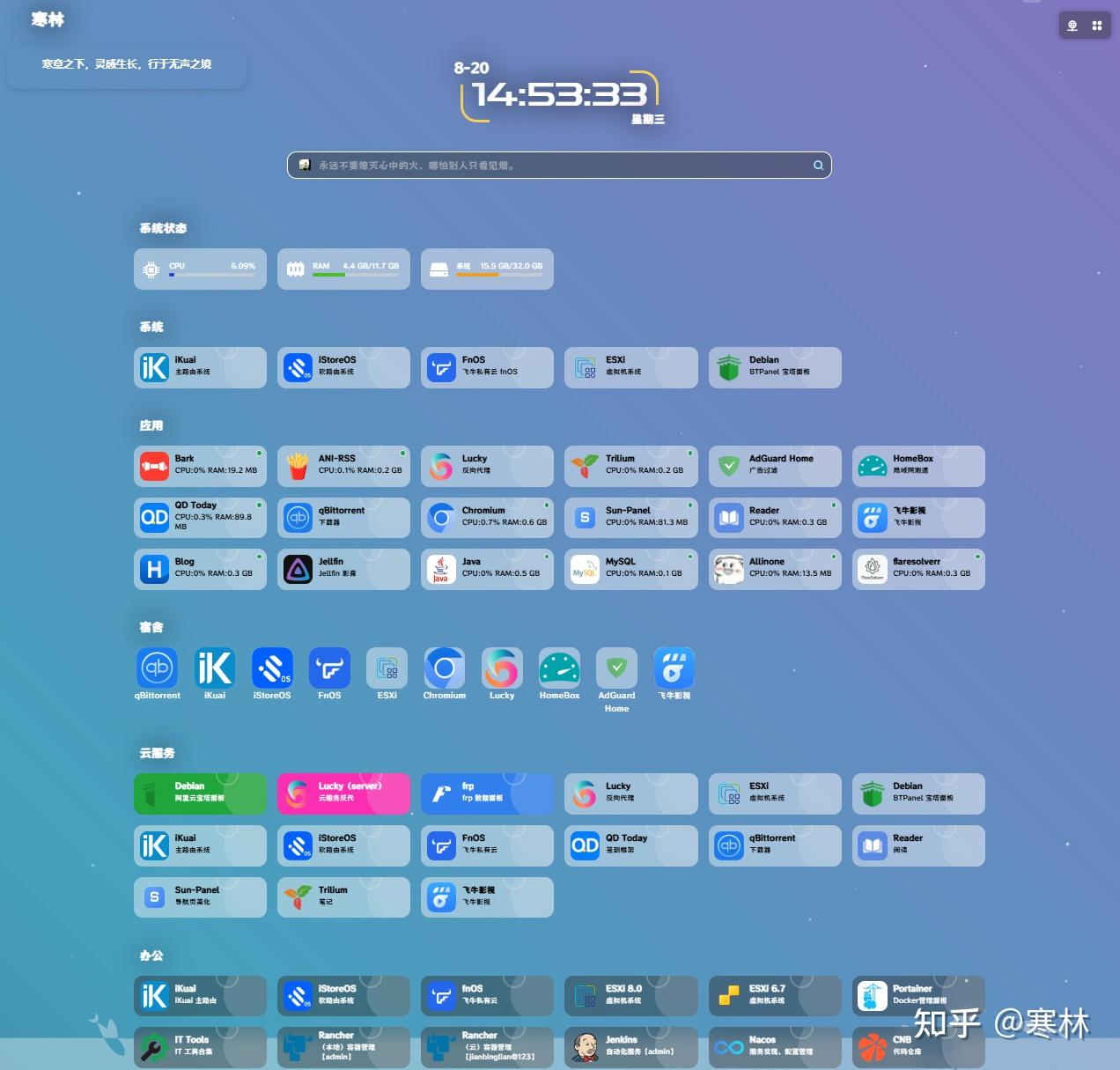The image size is (1120, 1070).
Task: Open the Portainer Docker management card
Action: pyautogui.click(x=917, y=996)
